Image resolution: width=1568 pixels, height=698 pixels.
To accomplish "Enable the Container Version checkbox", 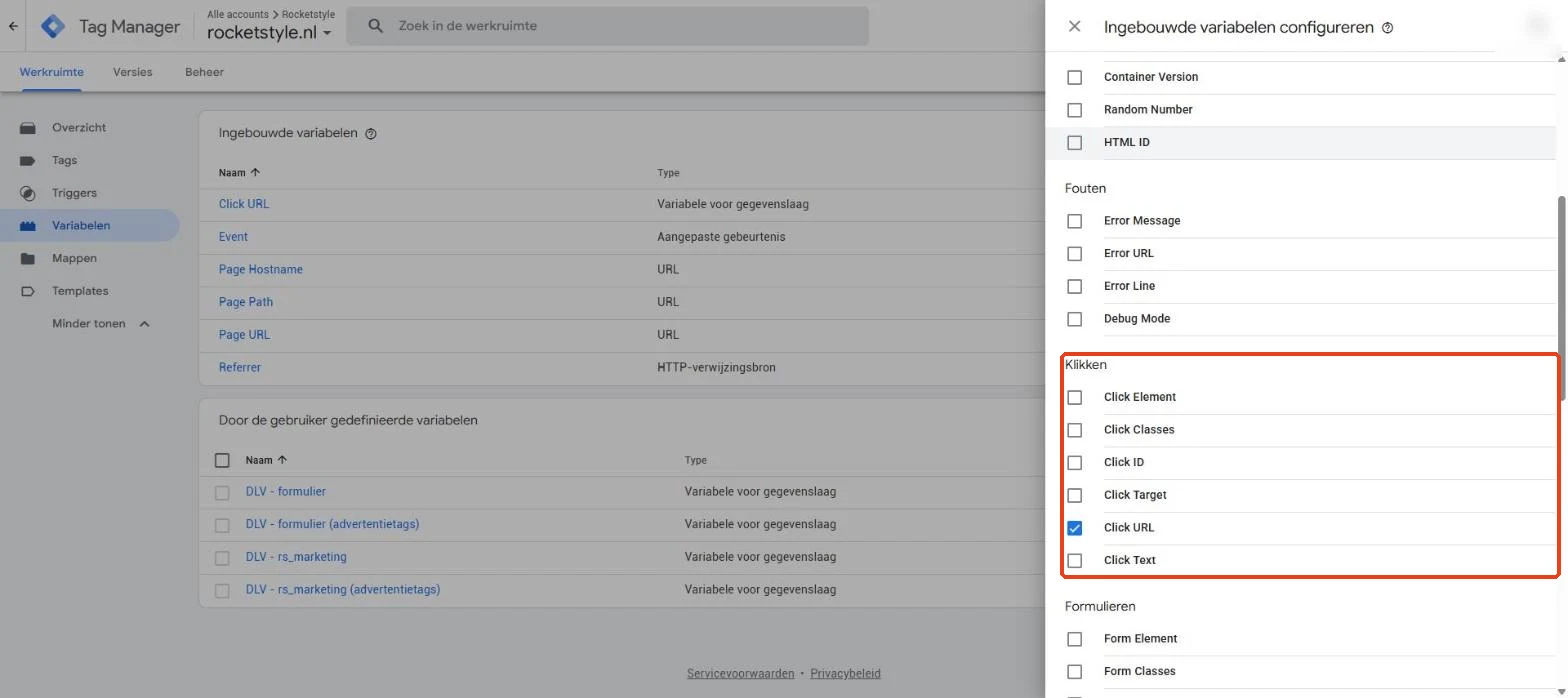I will pos(1075,77).
